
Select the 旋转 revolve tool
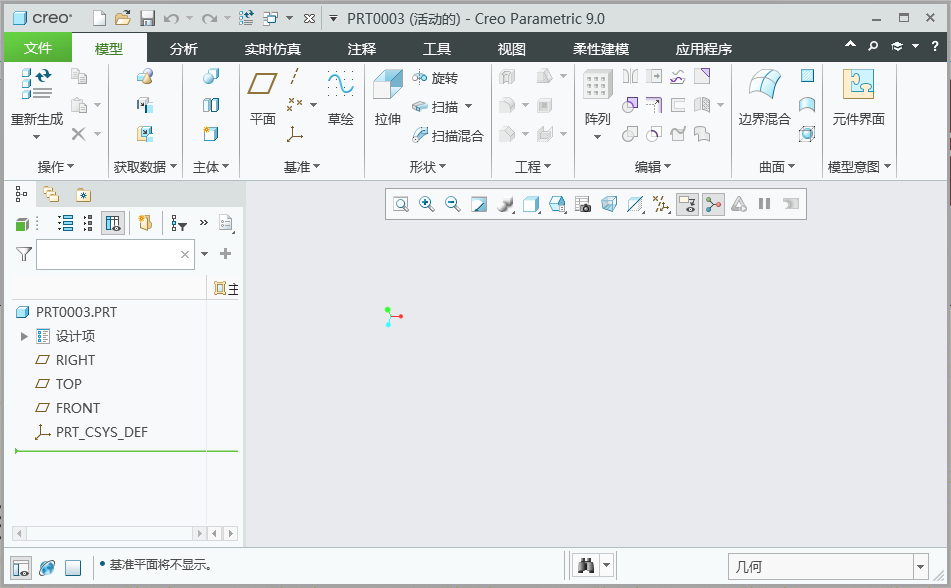pos(435,78)
